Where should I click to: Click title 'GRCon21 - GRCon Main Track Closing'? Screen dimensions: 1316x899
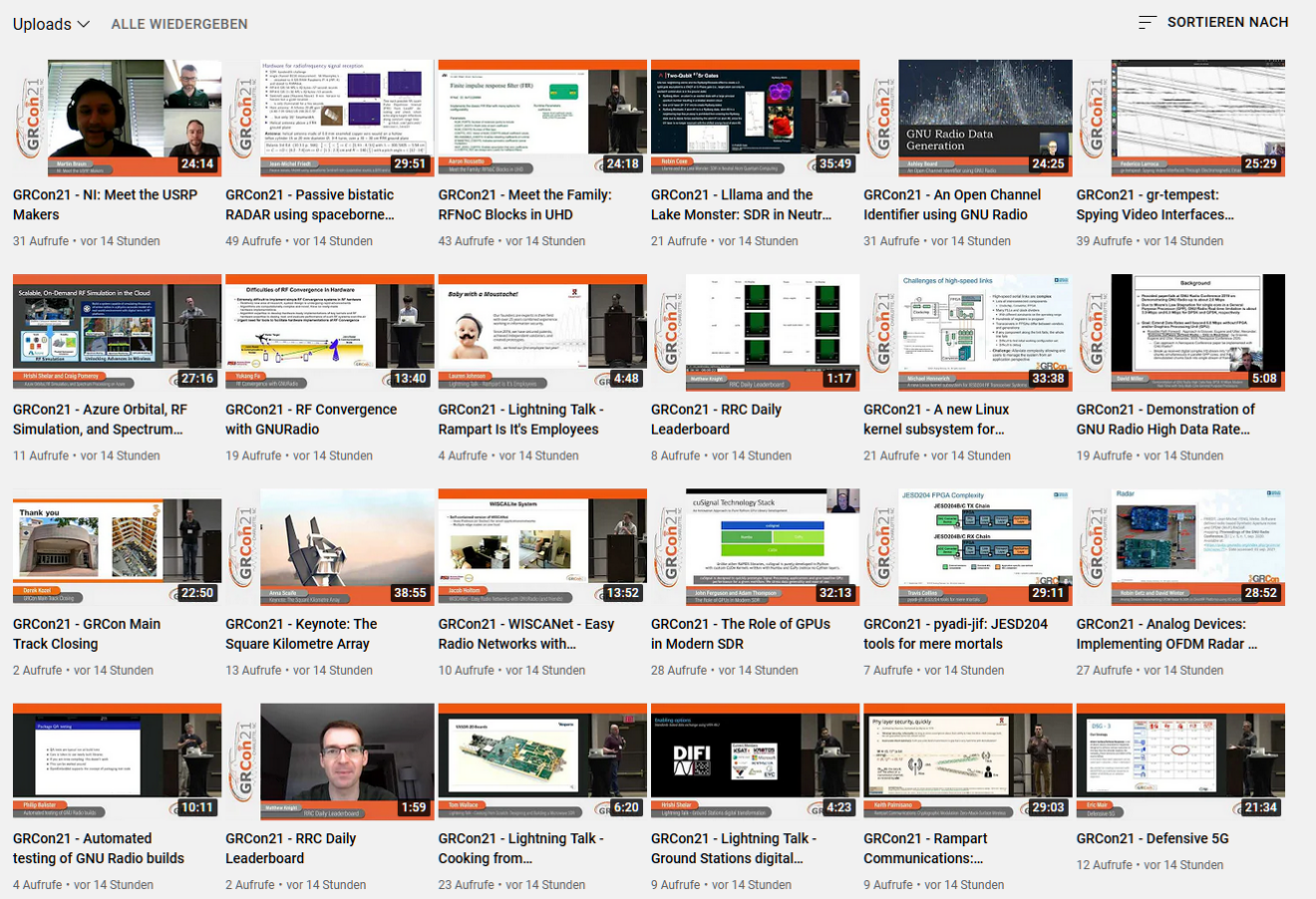(87, 634)
